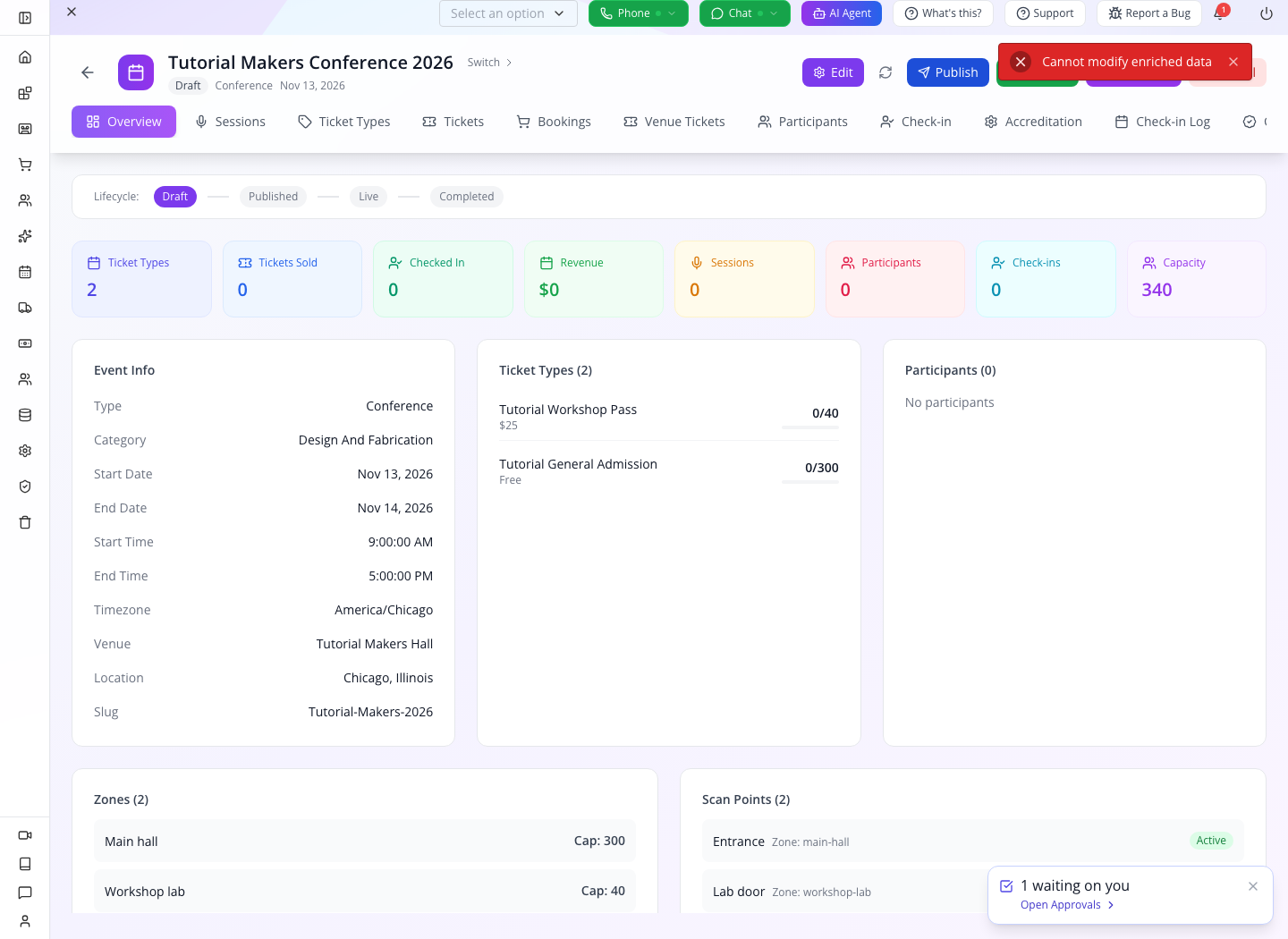Click the Support button

(x=1045, y=13)
